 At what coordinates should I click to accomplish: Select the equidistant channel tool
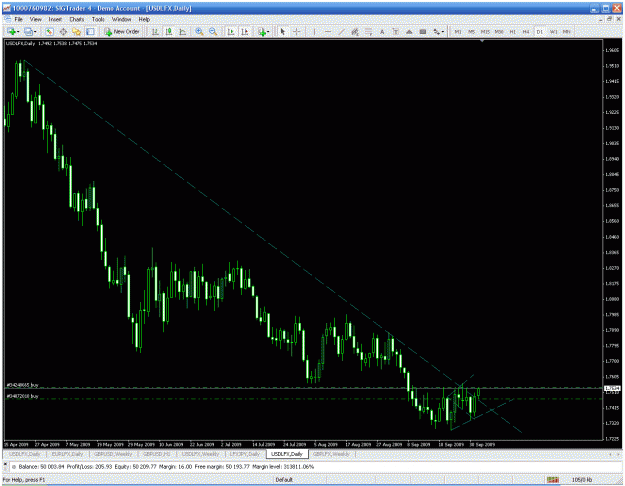coord(355,31)
